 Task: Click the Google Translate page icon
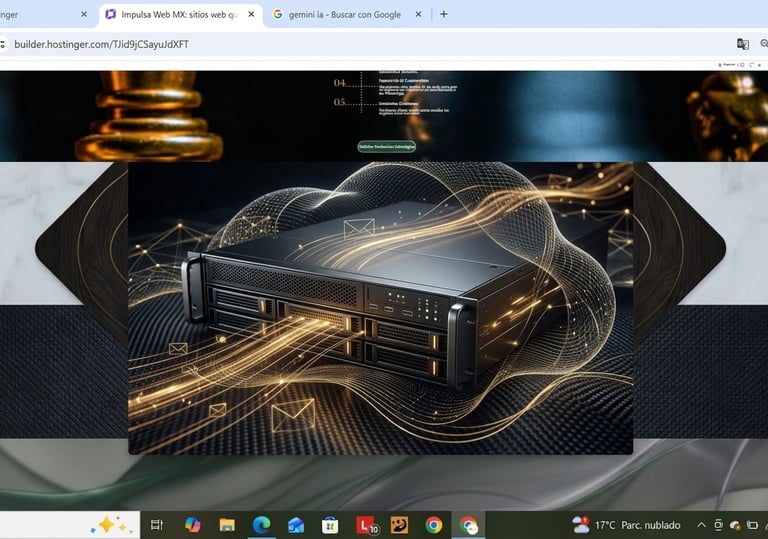(x=743, y=44)
